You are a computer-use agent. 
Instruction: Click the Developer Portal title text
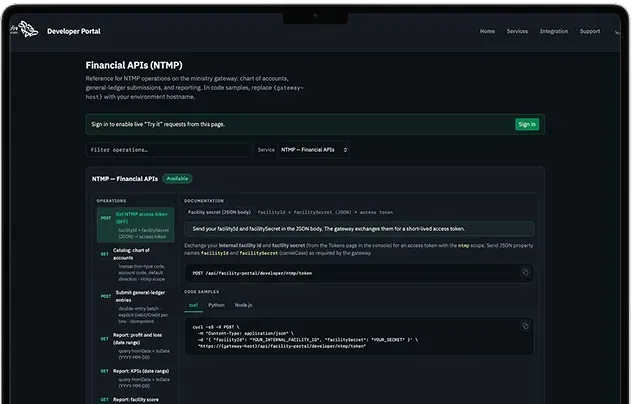74,31
